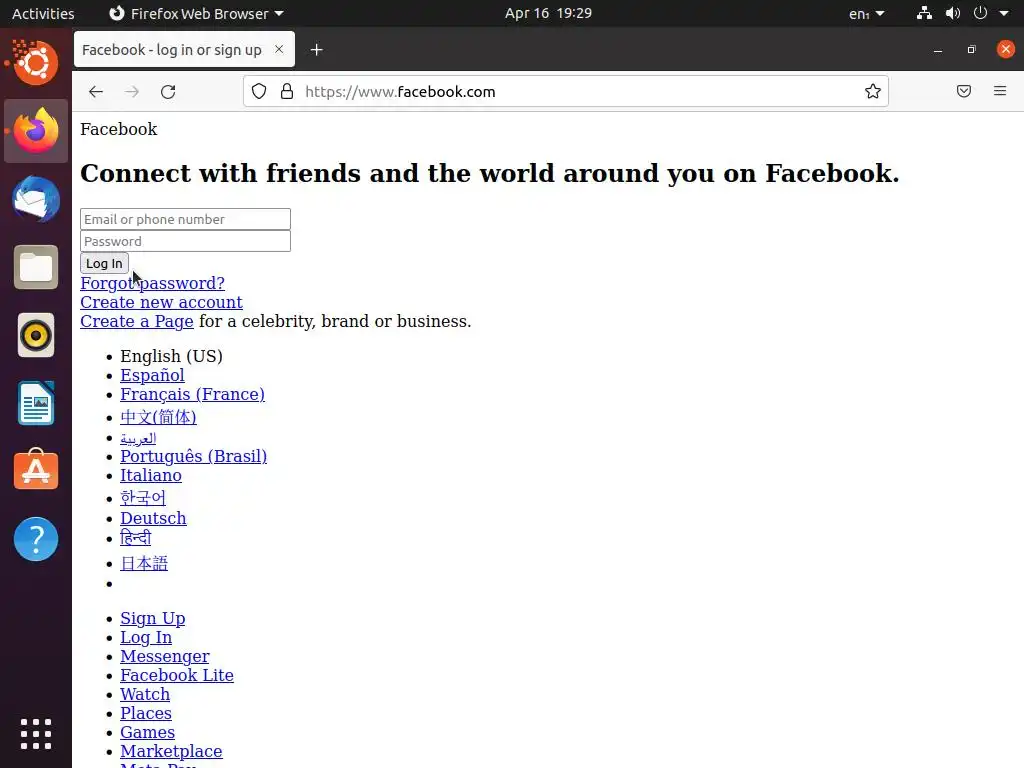Open the Forgot password link

pyautogui.click(x=152, y=283)
